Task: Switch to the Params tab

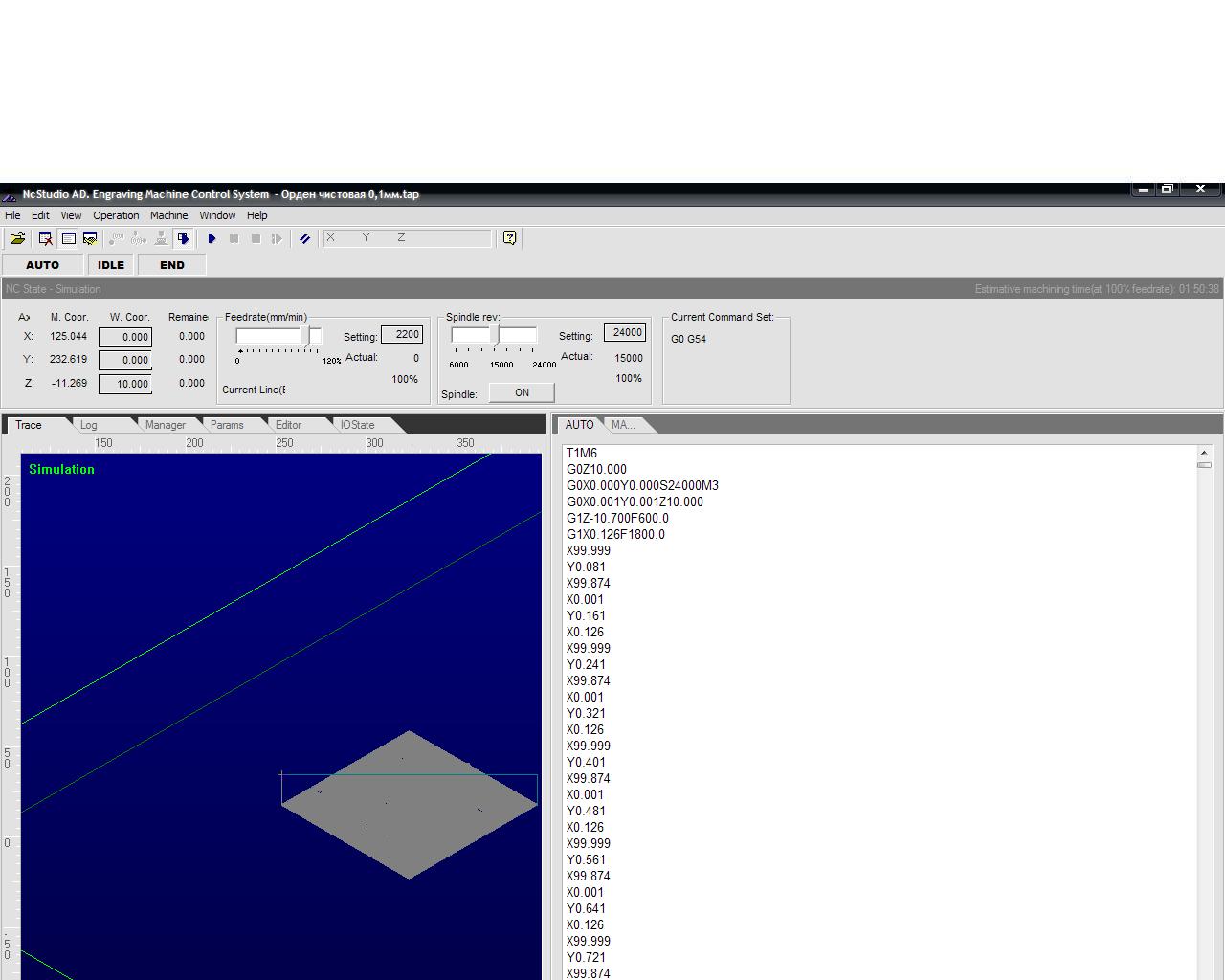Action: [227, 425]
